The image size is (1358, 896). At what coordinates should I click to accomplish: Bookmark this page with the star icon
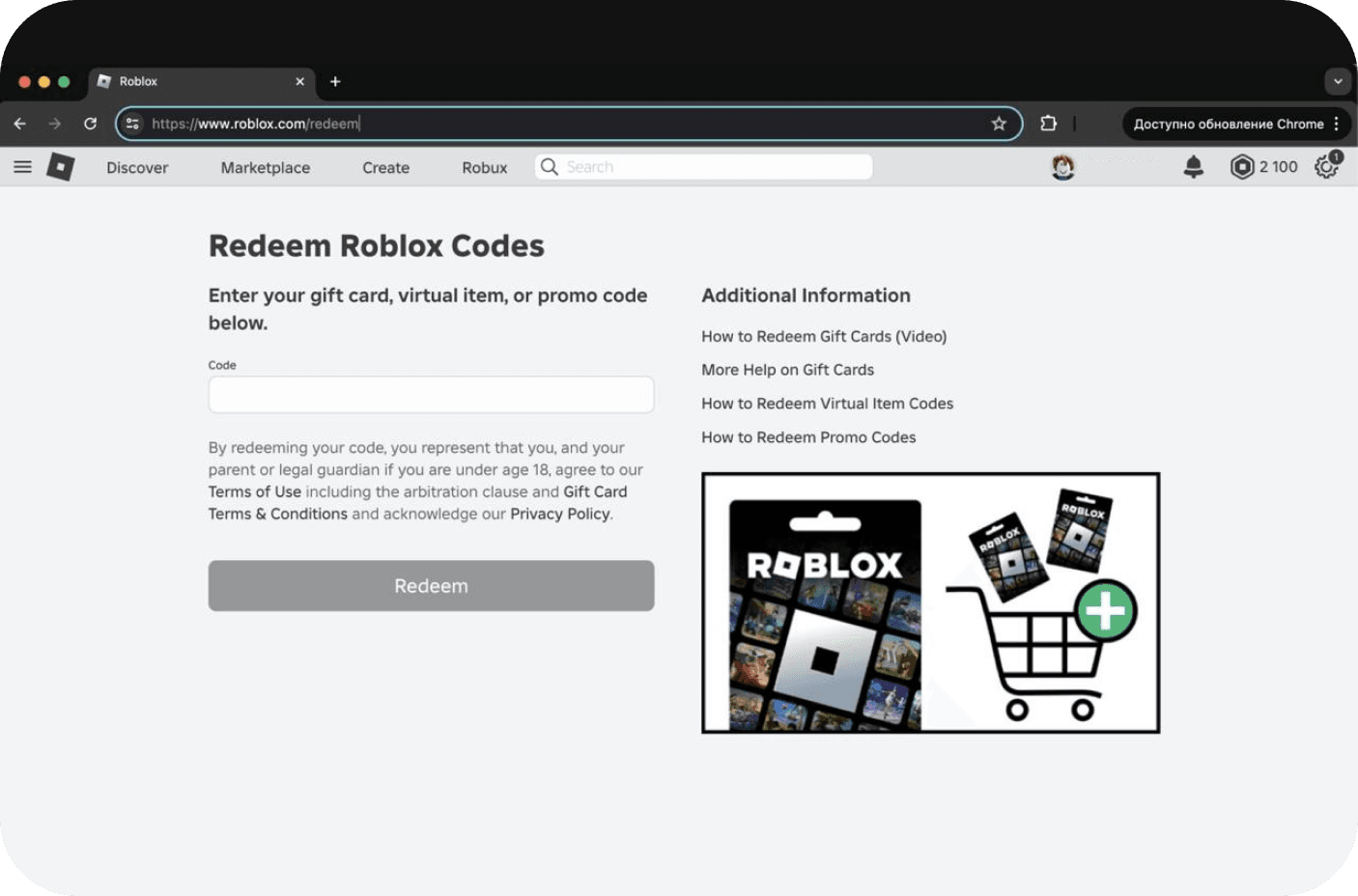(x=999, y=124)
